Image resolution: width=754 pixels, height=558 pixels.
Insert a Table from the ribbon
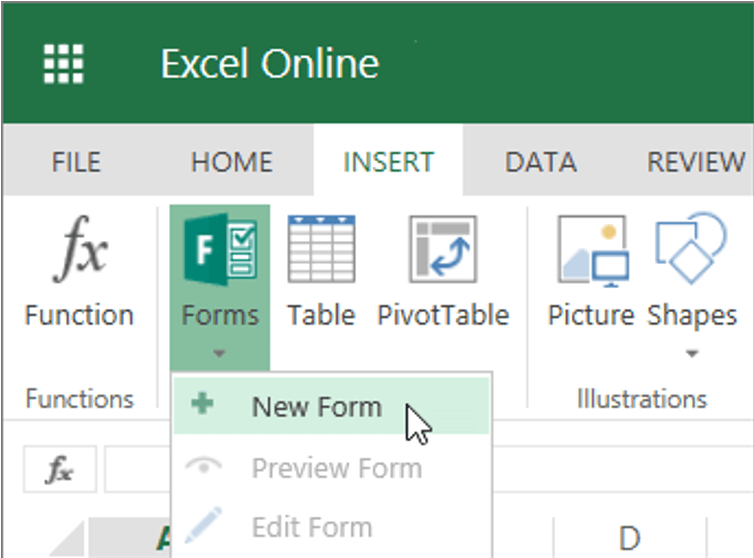(321, 271)
